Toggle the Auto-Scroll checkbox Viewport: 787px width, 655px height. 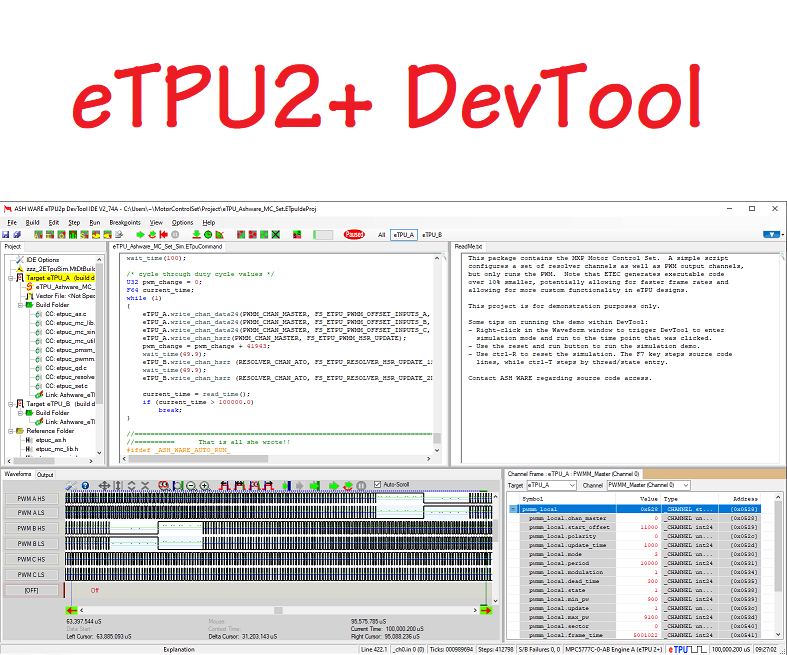pos(377,485)
